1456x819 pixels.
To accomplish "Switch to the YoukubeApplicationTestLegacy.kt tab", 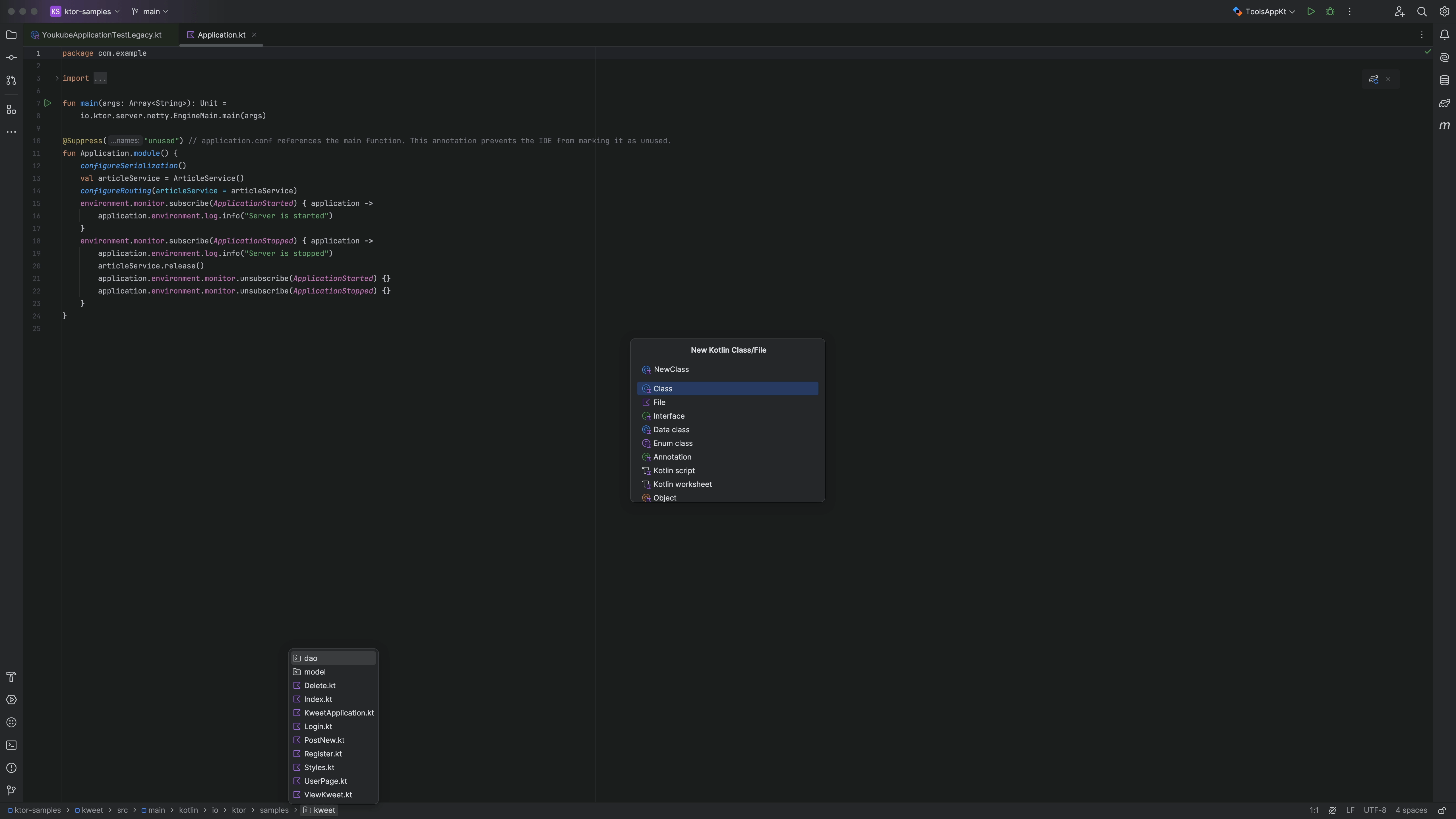I will pyautogui.click(x=102, y=34).
